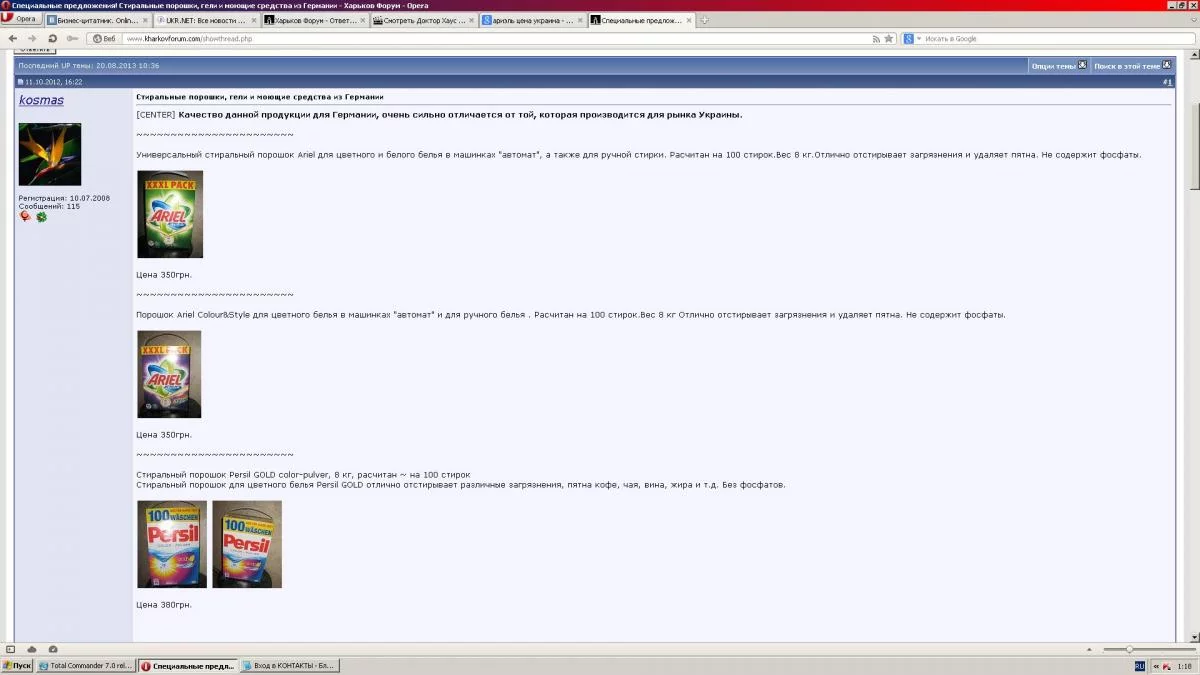This screenshot has width=1200, height=675.
Task: Open the status bar view dropdown arrow
Action: 1091,649
